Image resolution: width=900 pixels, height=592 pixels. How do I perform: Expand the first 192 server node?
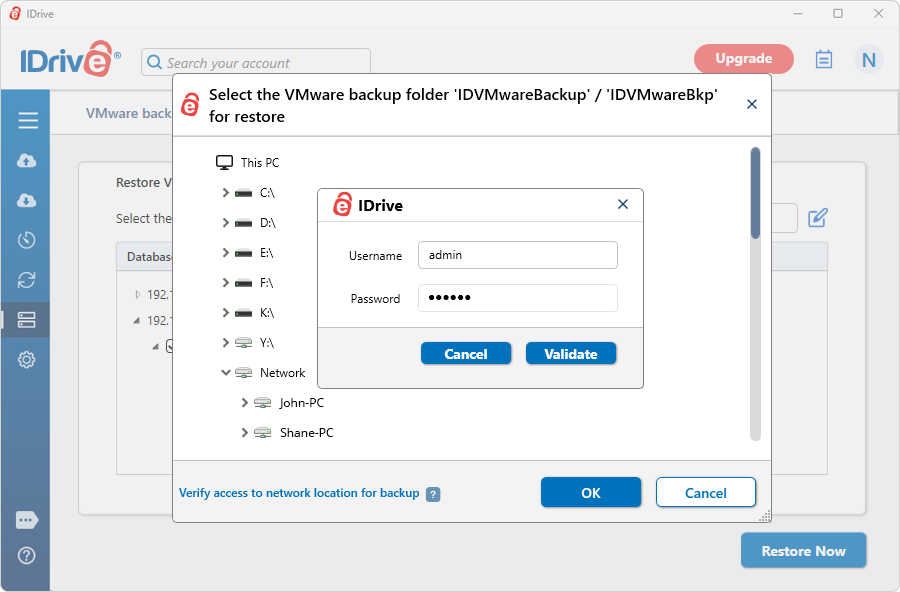tap(137, 295)
